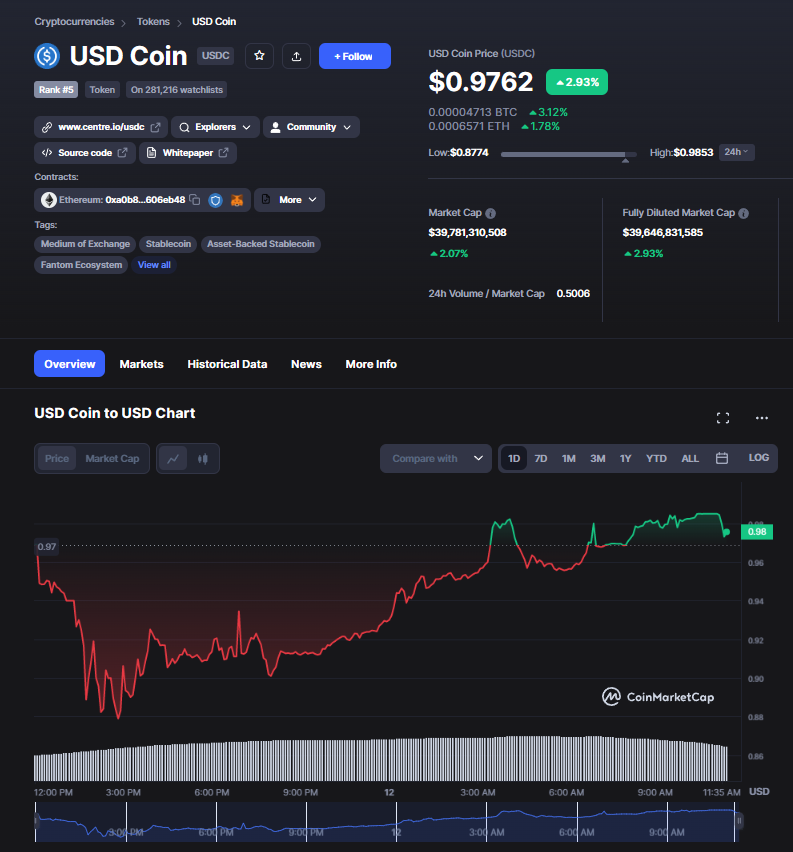Click the Token badge
The height and width of the screenshot is (852, 793).
(x=102, y=90)
